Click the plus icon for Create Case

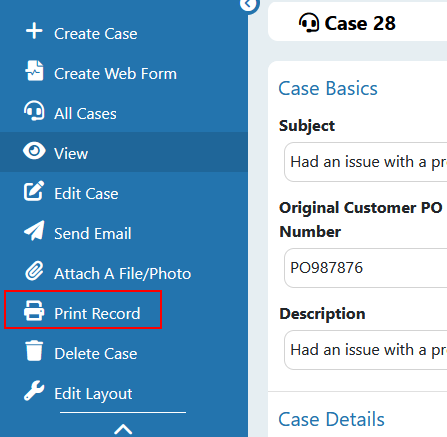[x=34, y=32]
